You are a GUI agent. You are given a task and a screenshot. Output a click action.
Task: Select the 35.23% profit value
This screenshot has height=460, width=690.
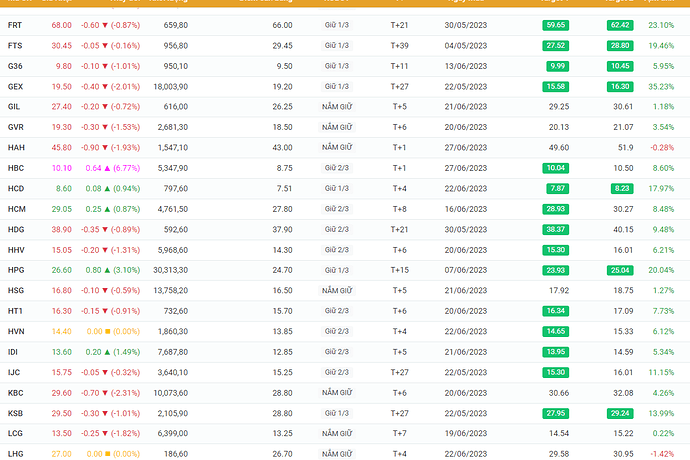[661, 87]
